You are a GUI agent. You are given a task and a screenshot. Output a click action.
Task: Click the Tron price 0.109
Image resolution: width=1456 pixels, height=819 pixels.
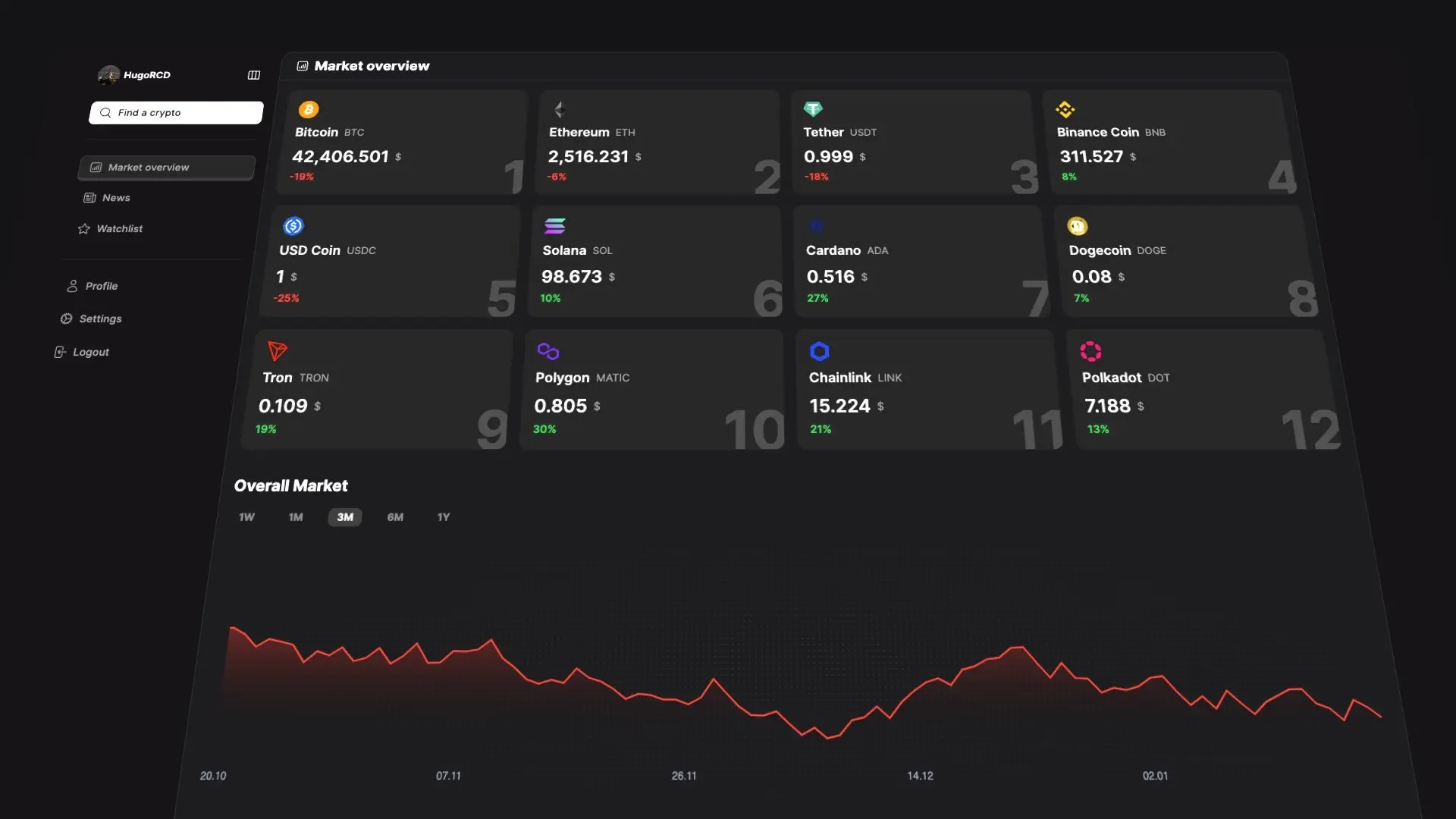[283, 406]
